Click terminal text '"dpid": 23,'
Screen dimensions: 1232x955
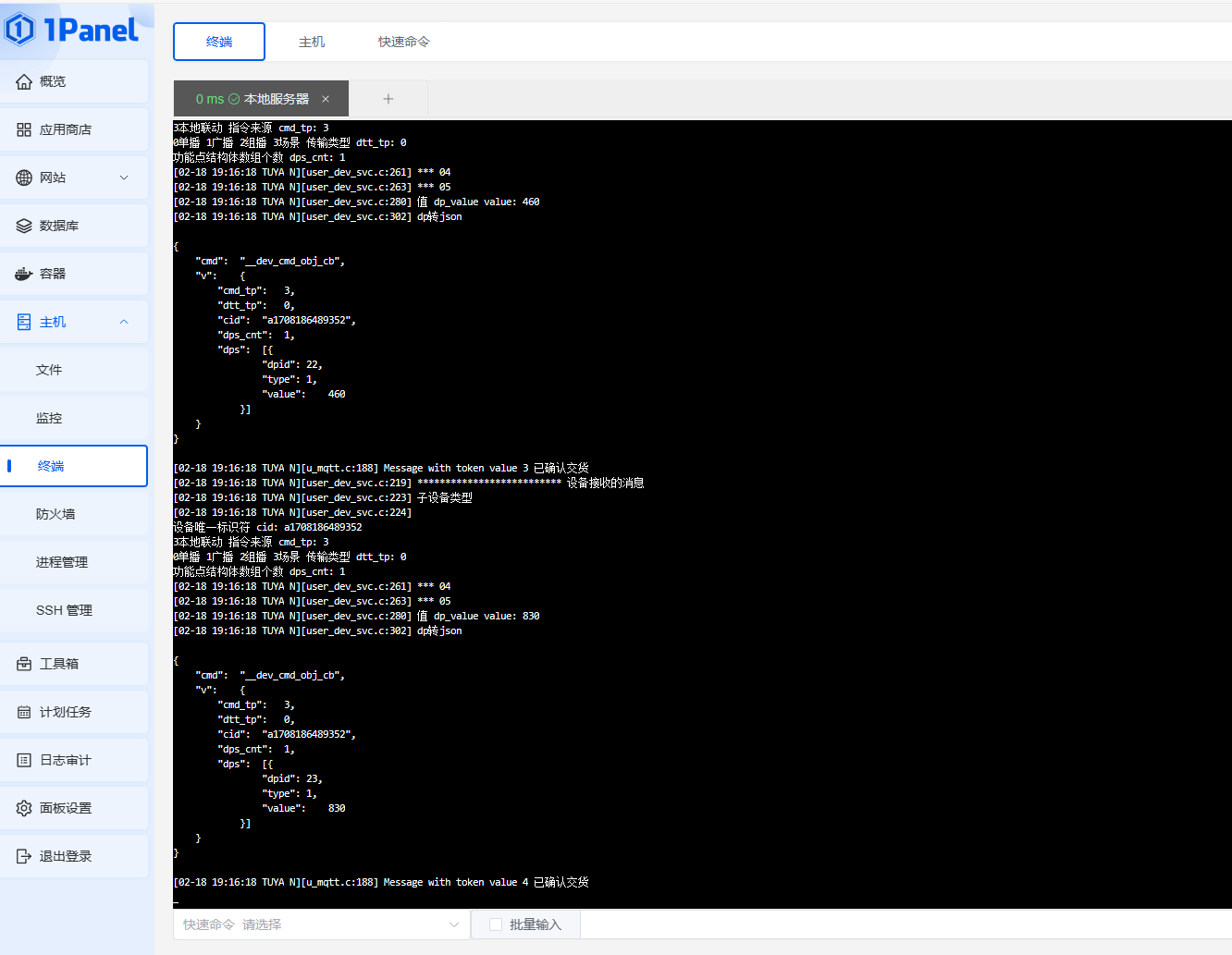tap(292, 778)
